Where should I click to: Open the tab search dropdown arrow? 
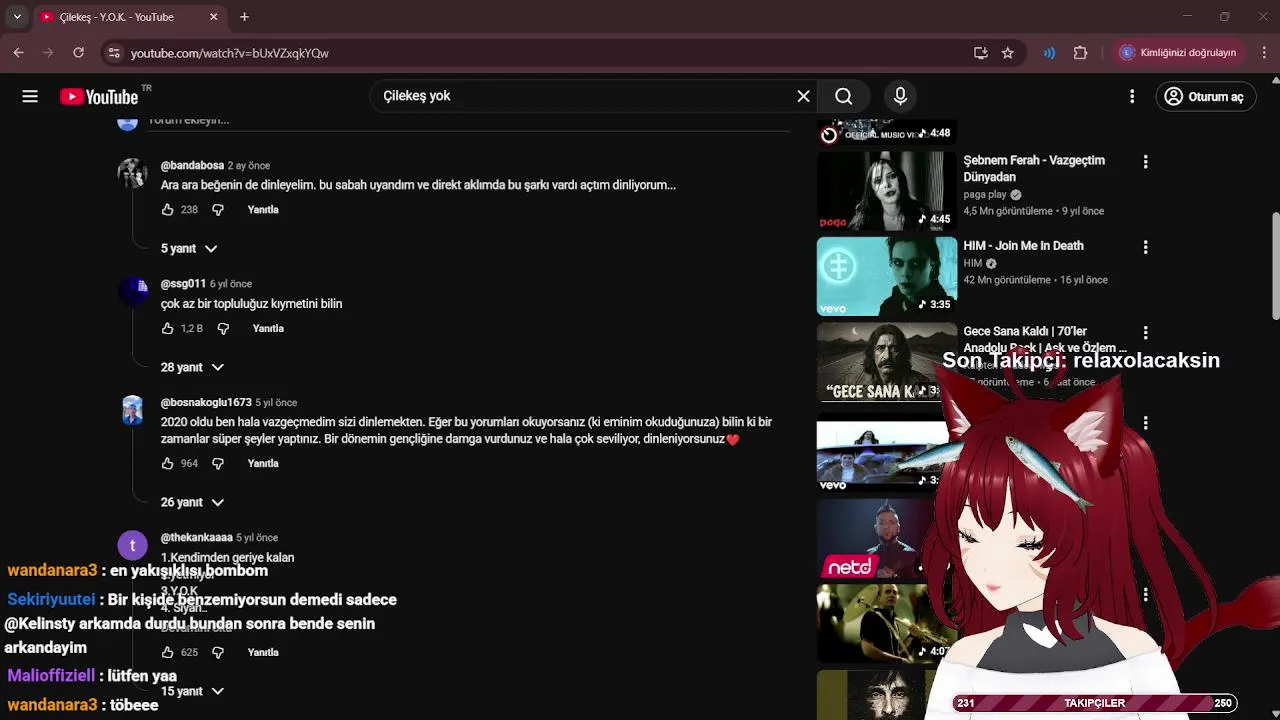coord(17,17)
